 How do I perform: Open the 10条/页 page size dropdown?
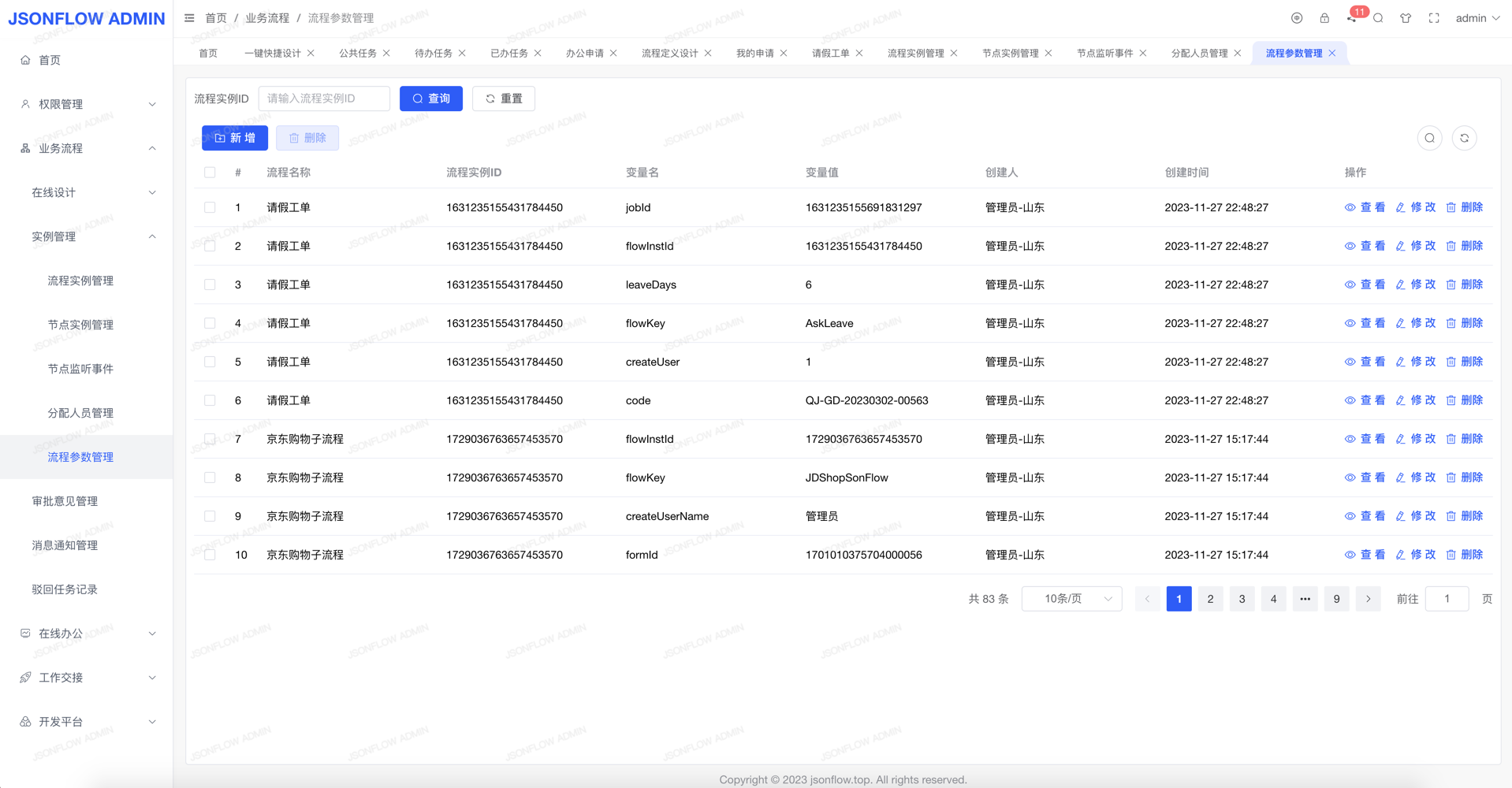[x=1071, y=599]
